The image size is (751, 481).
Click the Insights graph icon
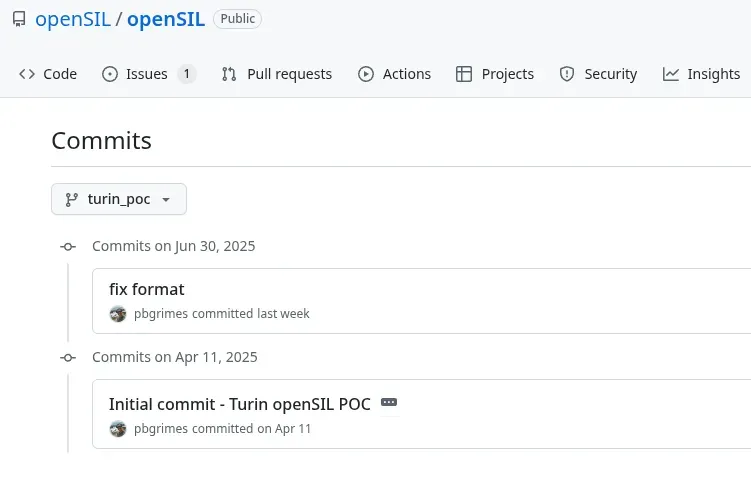coord(671,74)
